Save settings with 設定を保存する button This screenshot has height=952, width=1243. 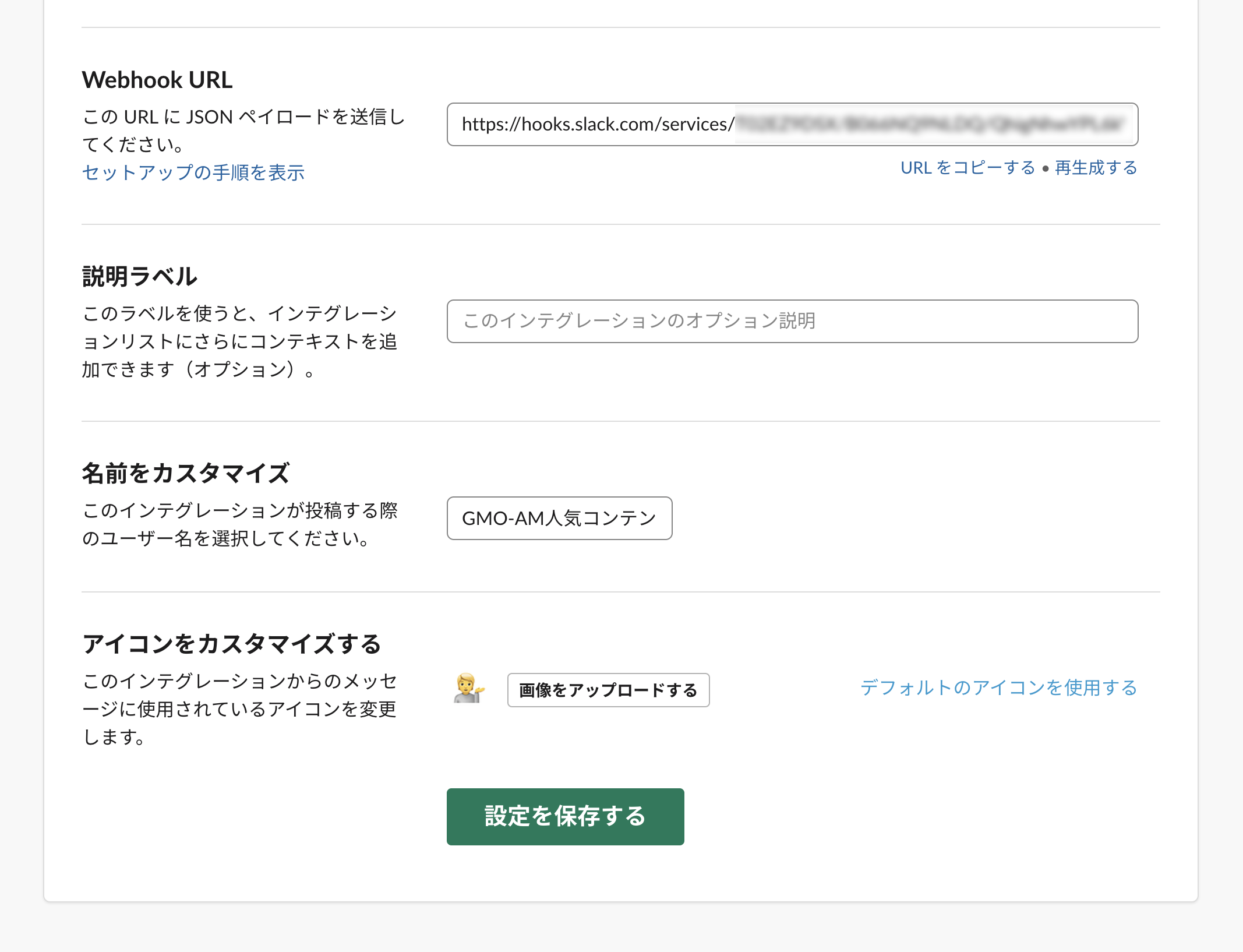tap(565, 816)
